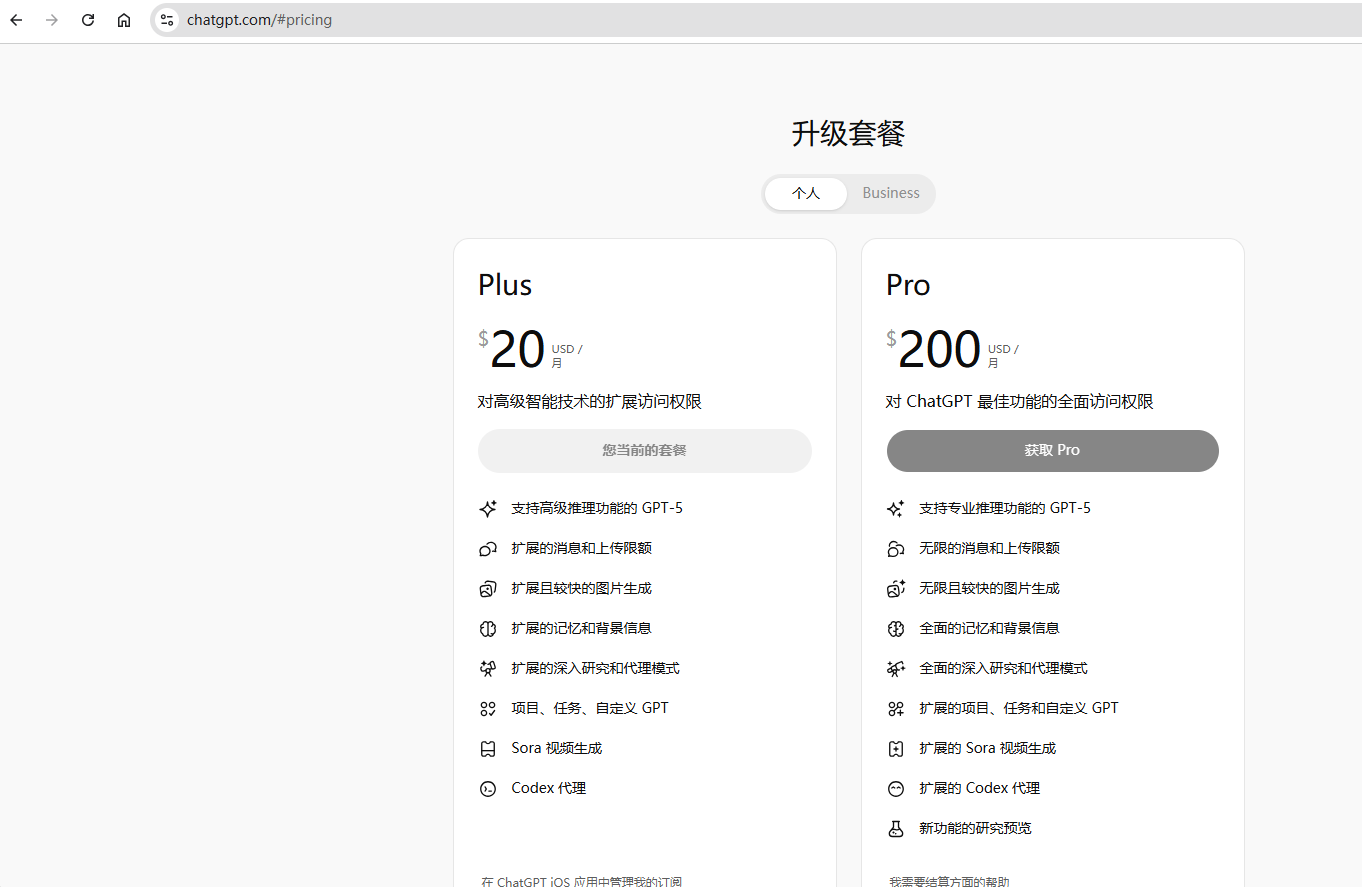1362x887 pixels.
Task: Click USD / 月 label in Plus card
Action: [567, 356]
